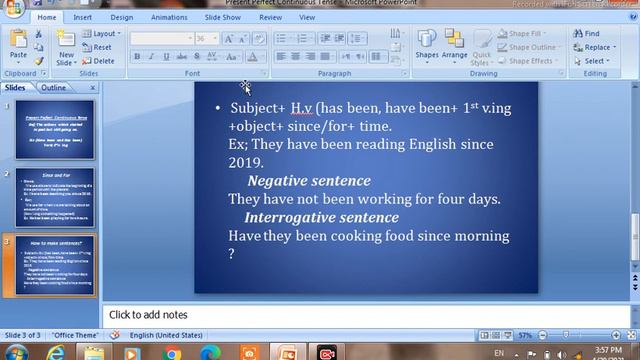Decrease list indent level

pyautogui.click(x=325, y=38)
